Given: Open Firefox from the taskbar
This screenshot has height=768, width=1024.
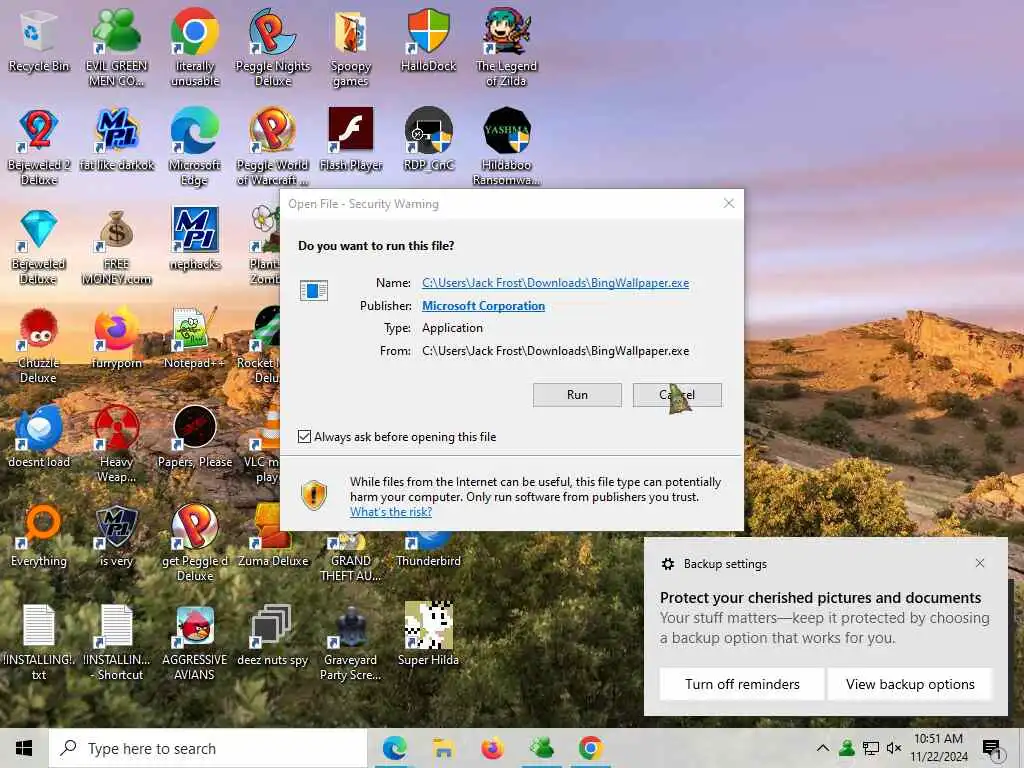Looking at the screenshot, I should point(492,748).
